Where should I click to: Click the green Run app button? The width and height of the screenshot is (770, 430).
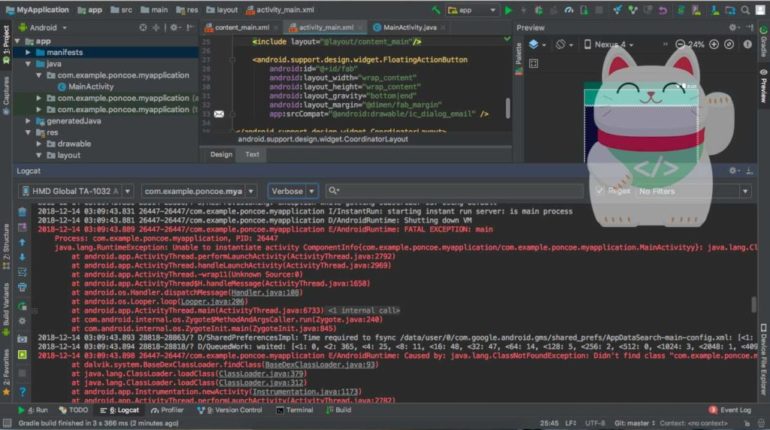tap(508, 9)
